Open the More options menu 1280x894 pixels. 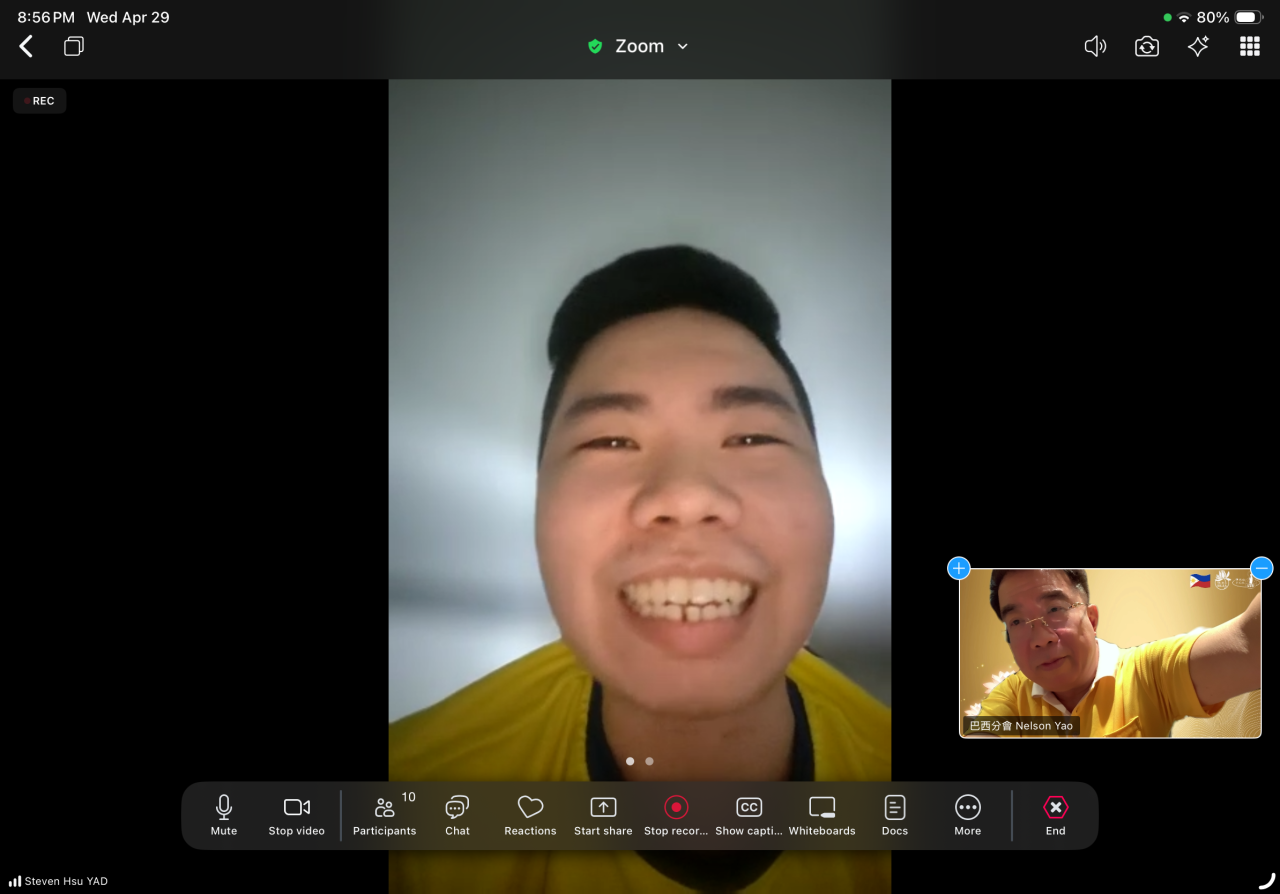[968, 815]
